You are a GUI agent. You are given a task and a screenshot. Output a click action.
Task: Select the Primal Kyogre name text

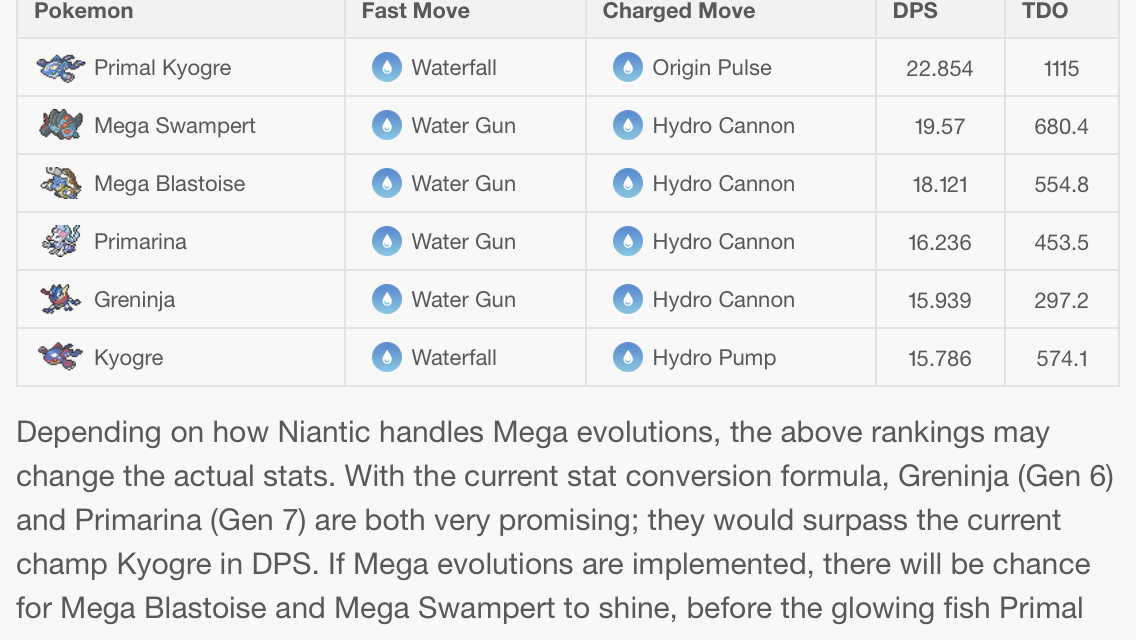[162, 68]
